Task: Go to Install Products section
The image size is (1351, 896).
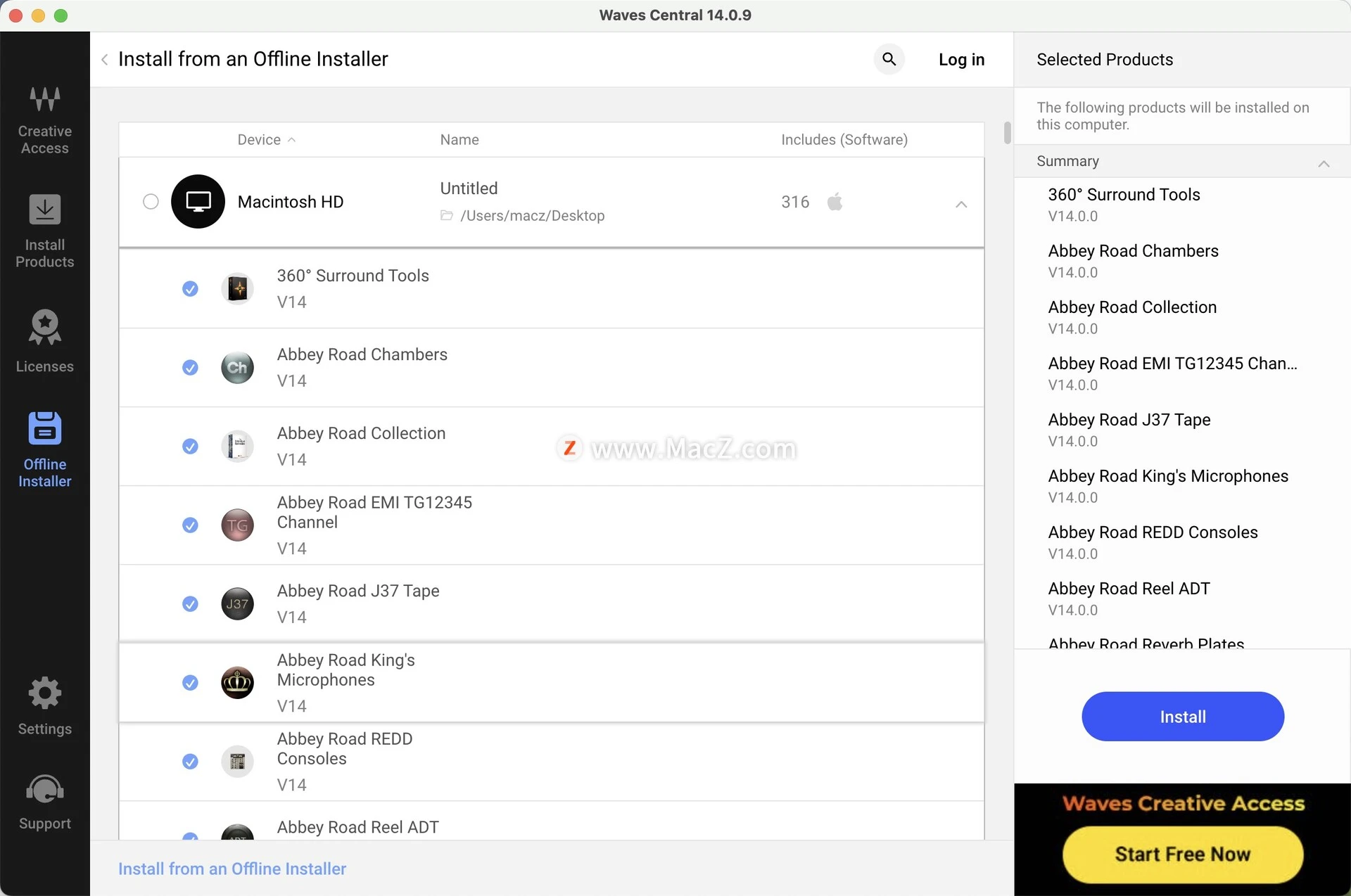Action: [x=45, y=232]
